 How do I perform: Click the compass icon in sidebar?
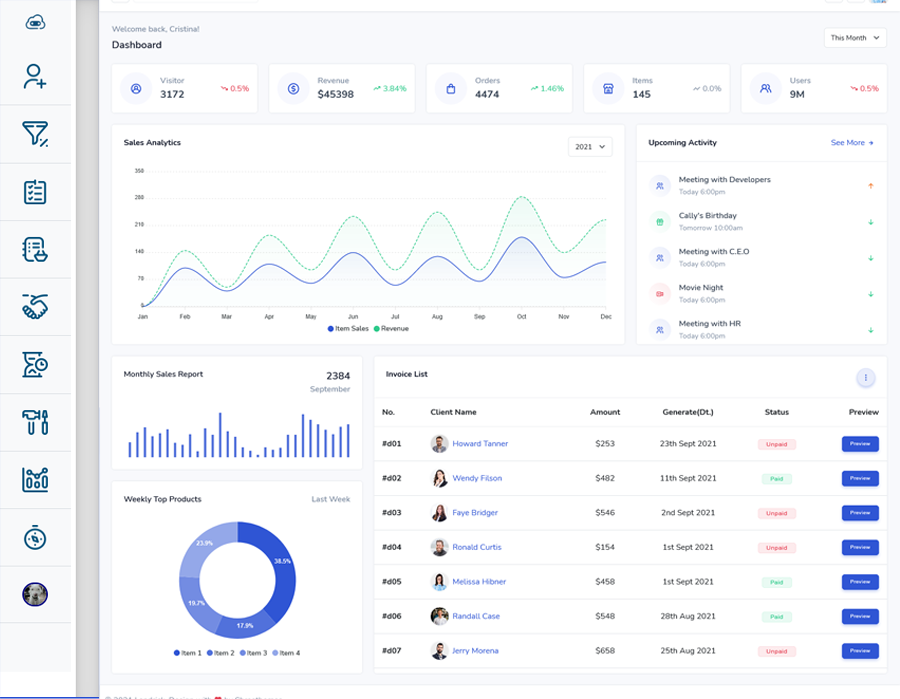click(35, 537)
